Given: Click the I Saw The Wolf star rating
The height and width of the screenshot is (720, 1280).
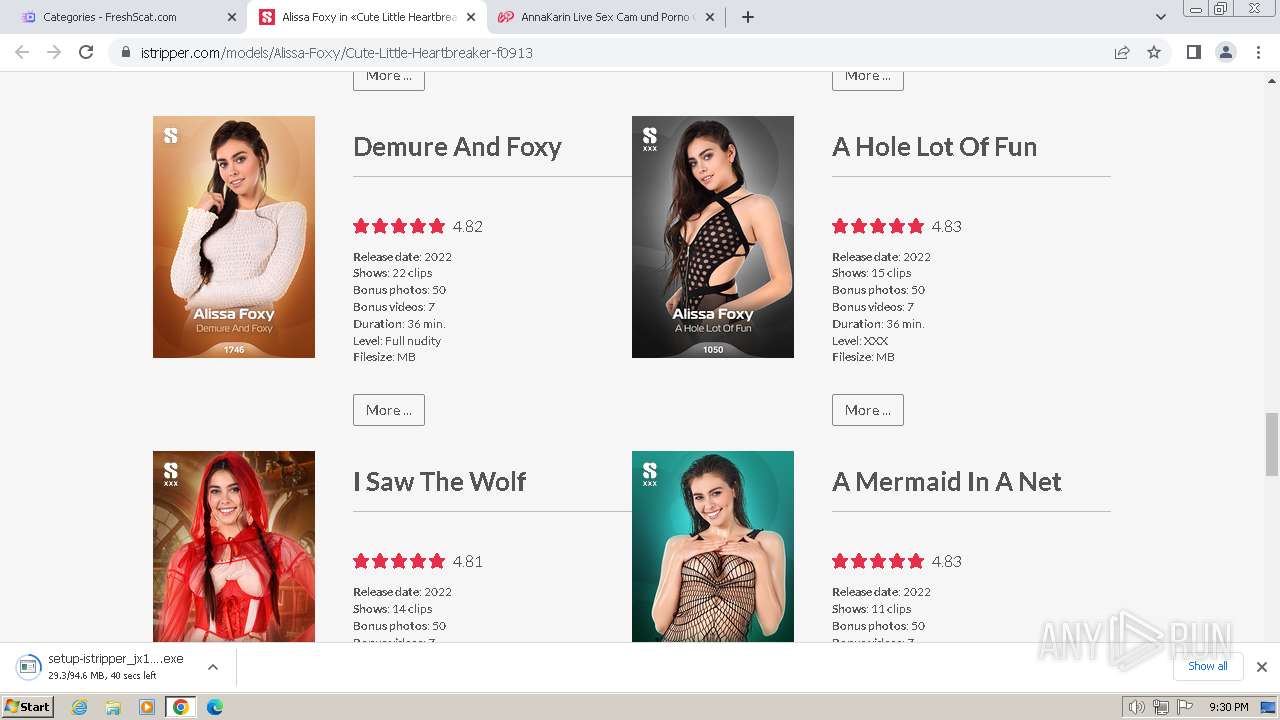Looking at the screenshot, I should click(399, 561).
